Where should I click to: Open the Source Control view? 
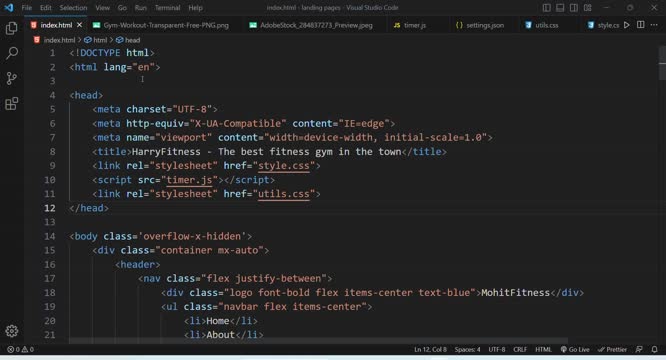pos(11,79)
